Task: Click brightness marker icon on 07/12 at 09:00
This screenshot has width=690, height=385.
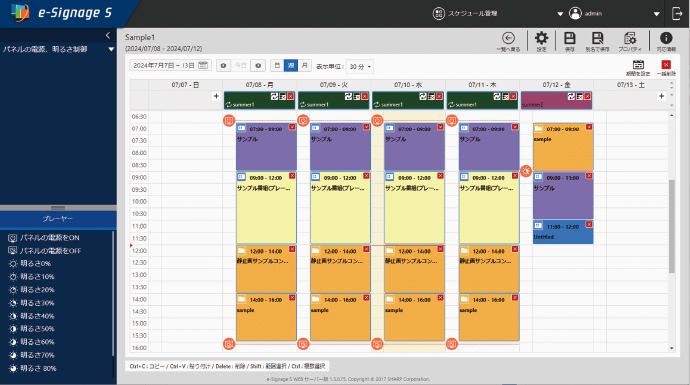Action: click(526, 171)
